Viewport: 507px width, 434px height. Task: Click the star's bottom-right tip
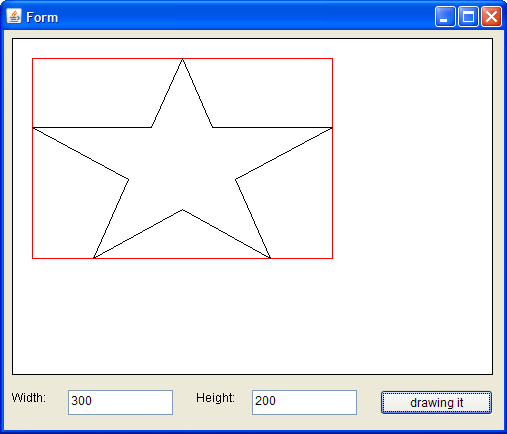[270, 258]
